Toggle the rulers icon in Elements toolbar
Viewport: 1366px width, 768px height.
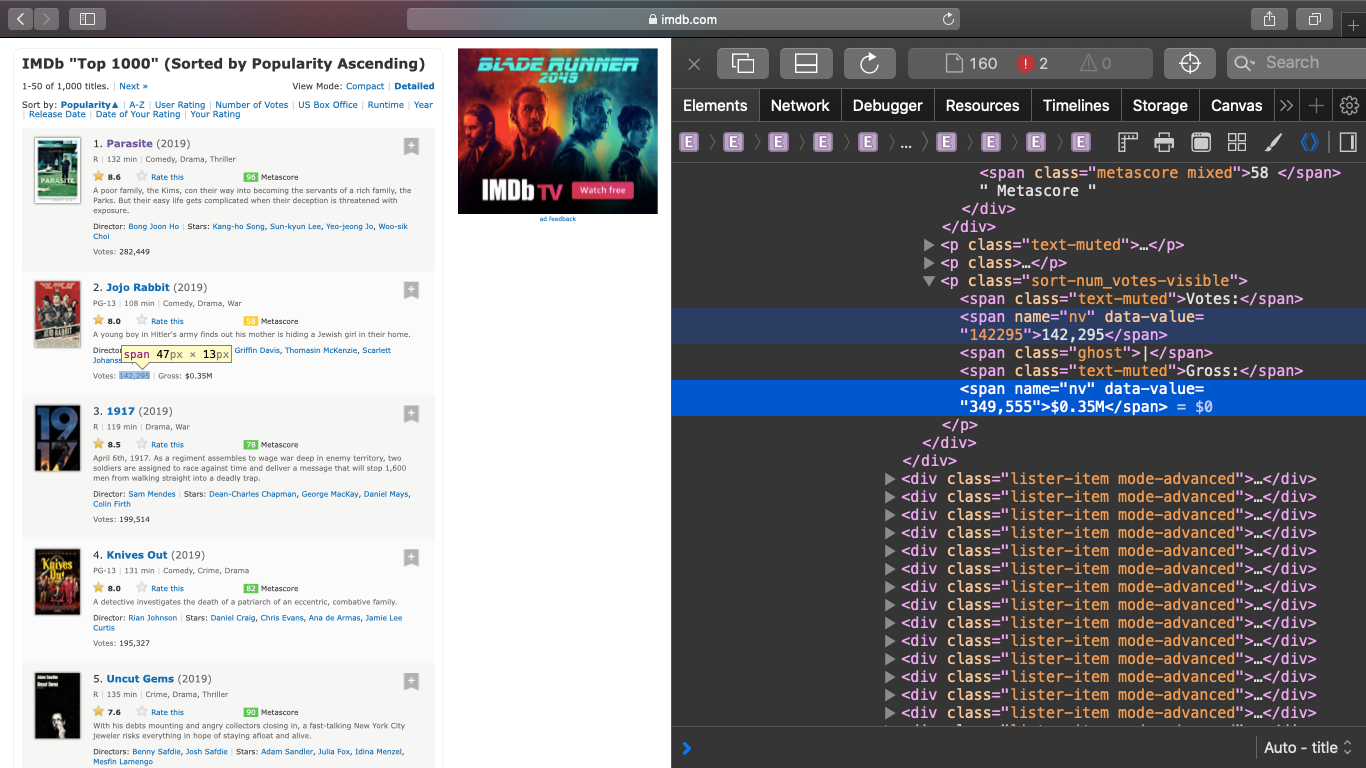(x=1128, y=142)
